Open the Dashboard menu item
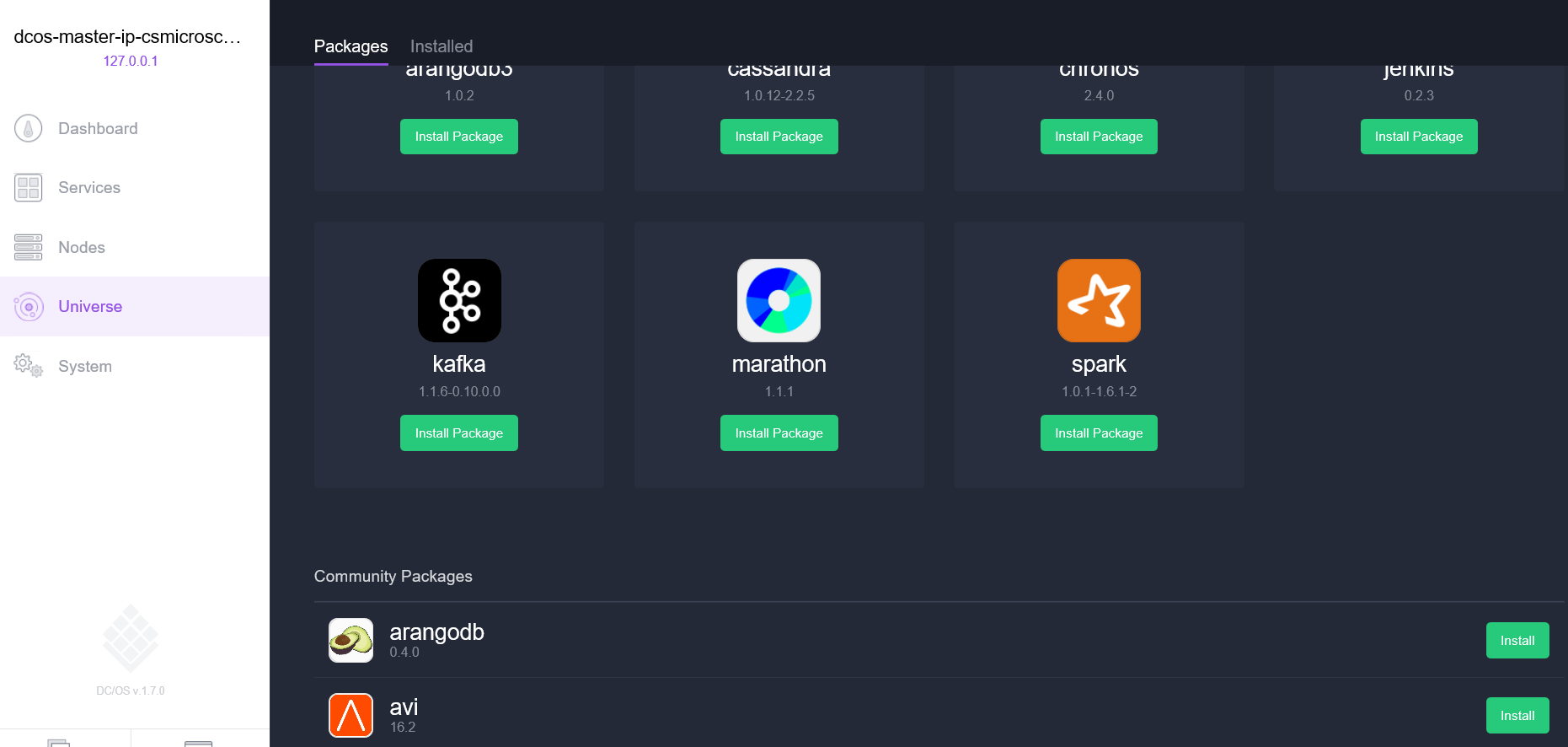 click(x=135, y=128)
